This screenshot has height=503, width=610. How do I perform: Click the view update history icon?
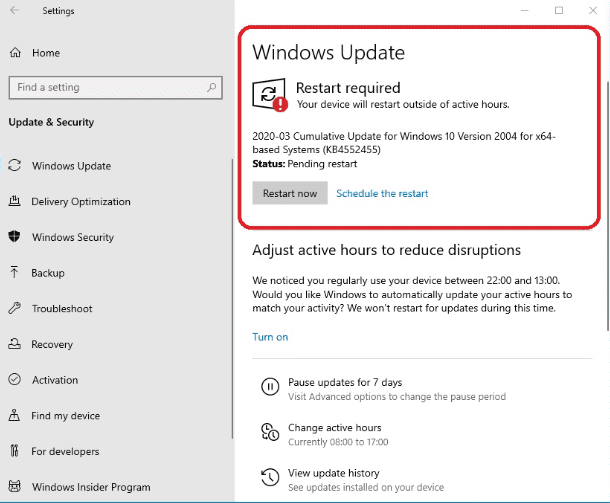270,477
